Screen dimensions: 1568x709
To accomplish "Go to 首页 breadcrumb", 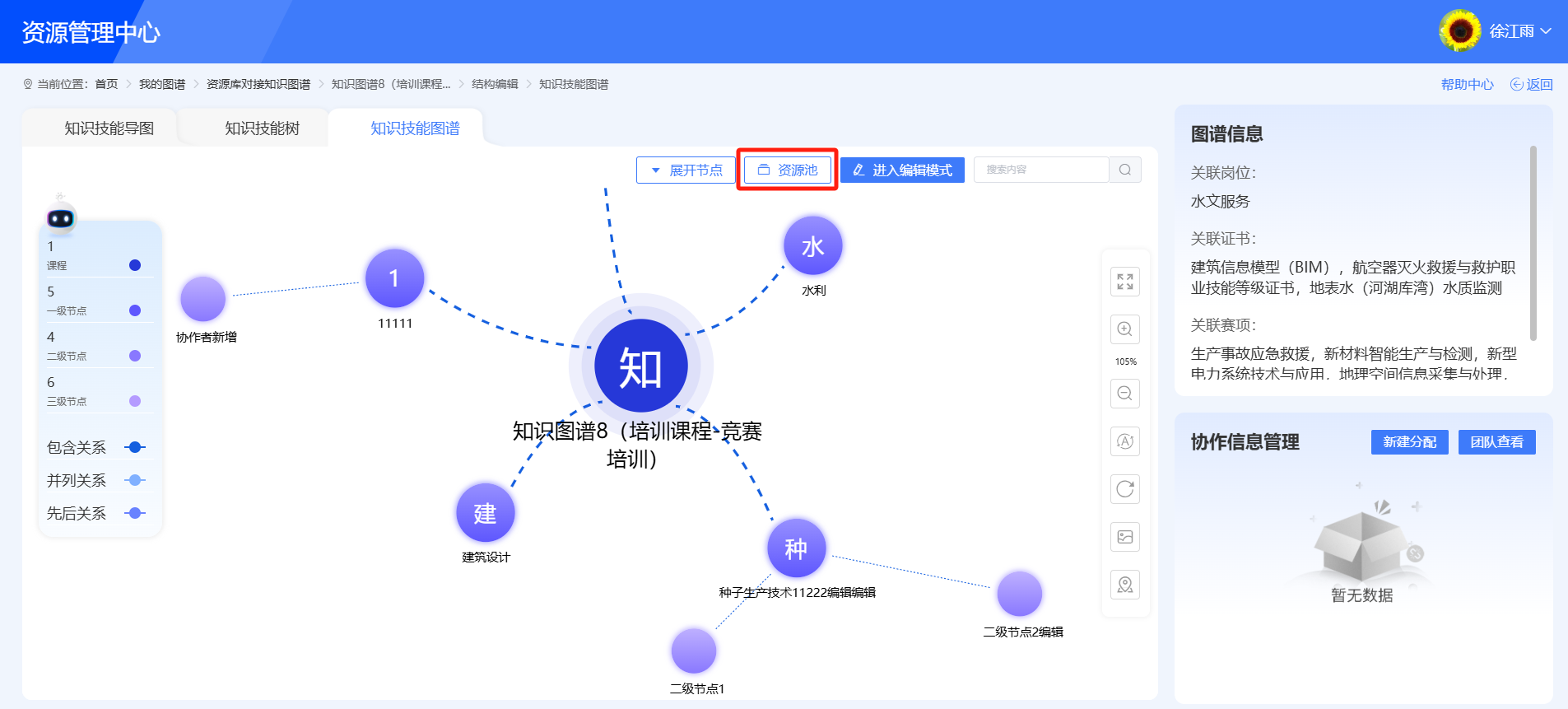I will (x=106, y=84).
